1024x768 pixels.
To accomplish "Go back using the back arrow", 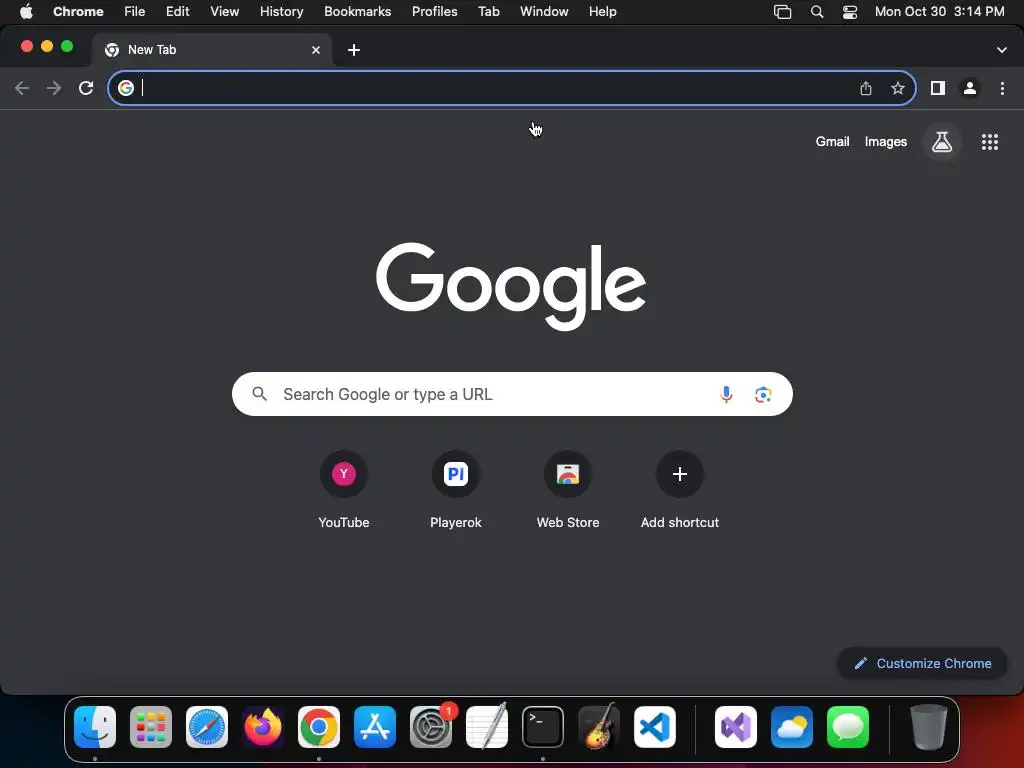I will [22, 88].
